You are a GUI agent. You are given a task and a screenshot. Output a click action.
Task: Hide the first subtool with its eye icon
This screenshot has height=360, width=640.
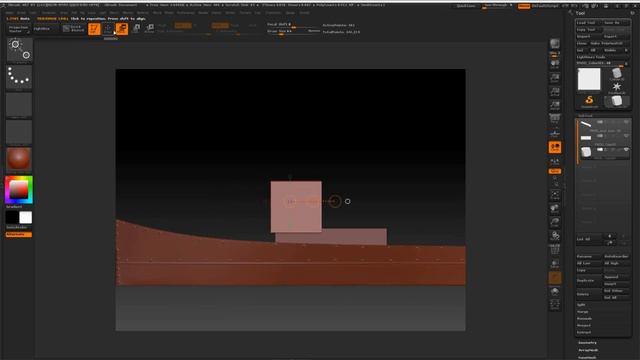click(626, 122)
